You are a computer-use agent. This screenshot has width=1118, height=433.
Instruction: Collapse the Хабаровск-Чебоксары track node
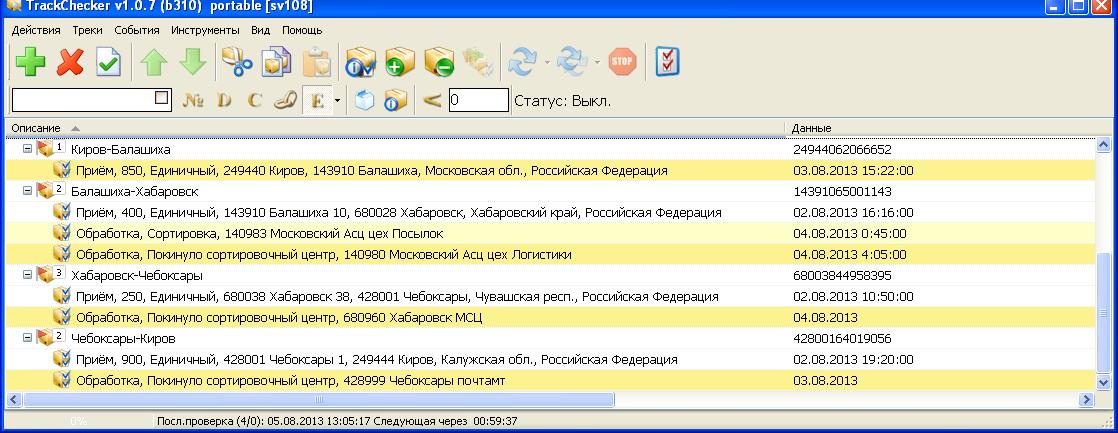pos(27,275)
